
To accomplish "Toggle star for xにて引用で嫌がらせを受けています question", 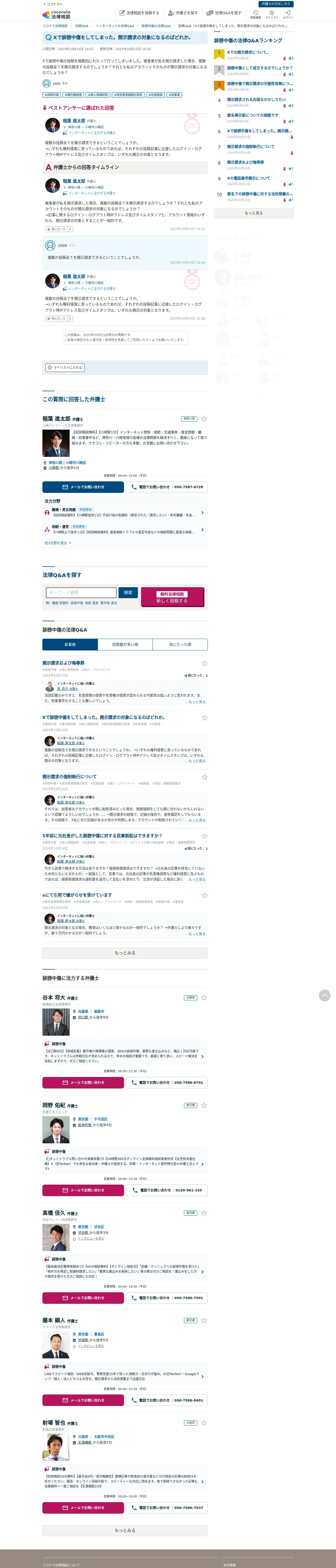I will [x=204, y=895].
